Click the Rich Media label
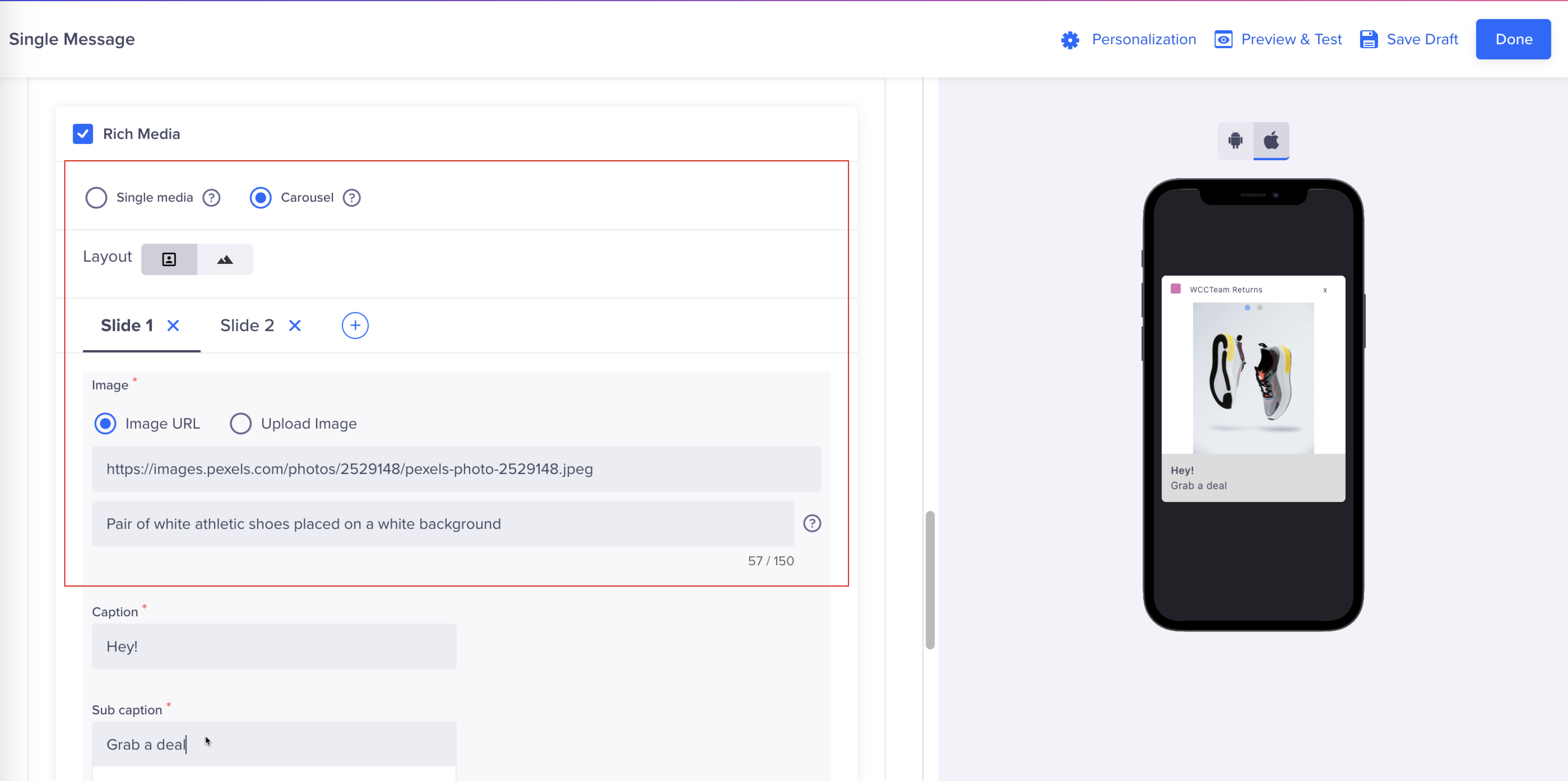Viewport: 1568px width, 781px height. (141, 134)
